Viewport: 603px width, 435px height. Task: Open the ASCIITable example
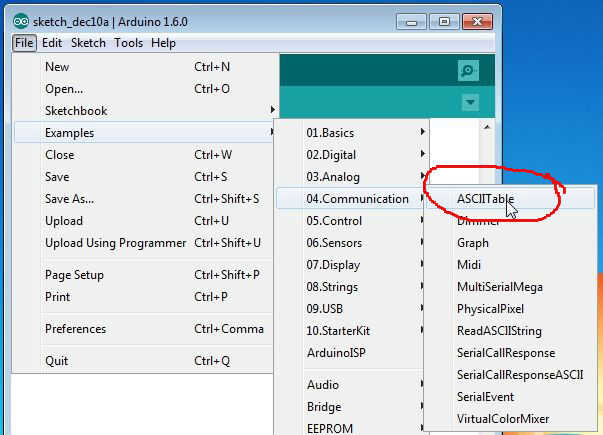tap(510, 199)
